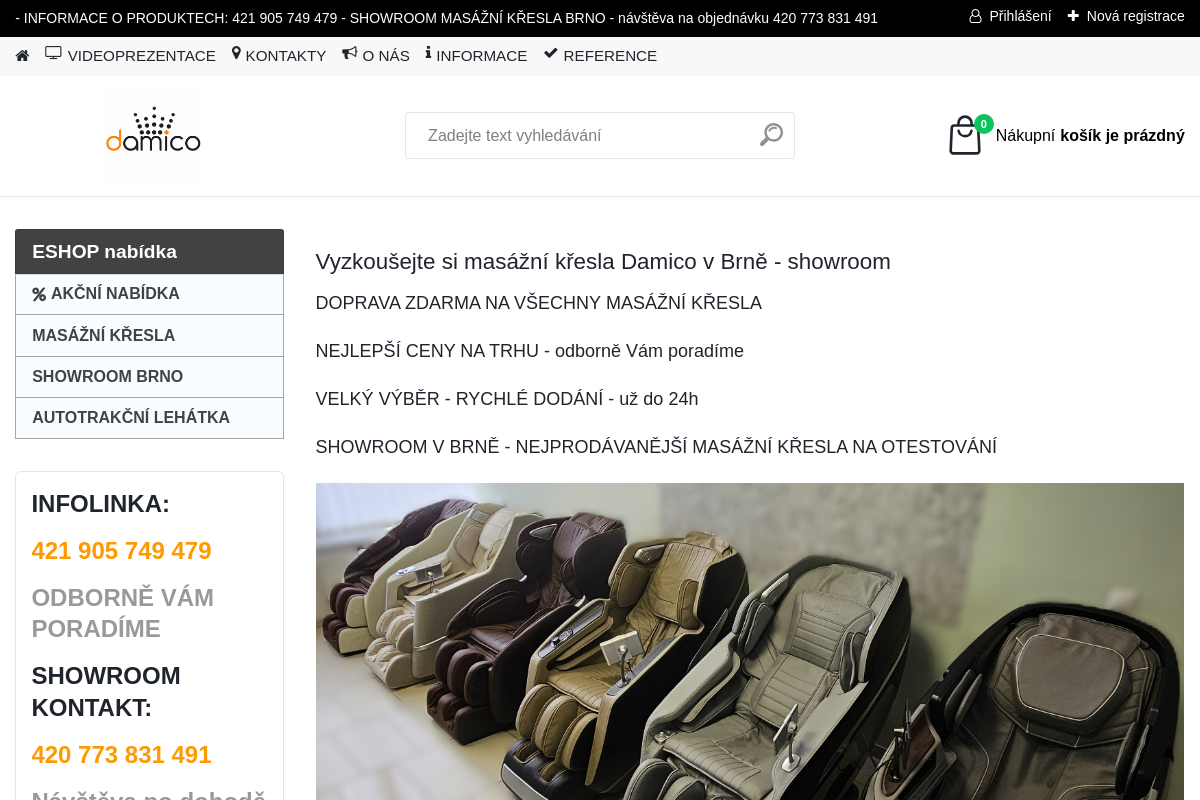This screenshot has height=800, width=1200.
Task: Open the shopping cart icon
Action: 963,136
